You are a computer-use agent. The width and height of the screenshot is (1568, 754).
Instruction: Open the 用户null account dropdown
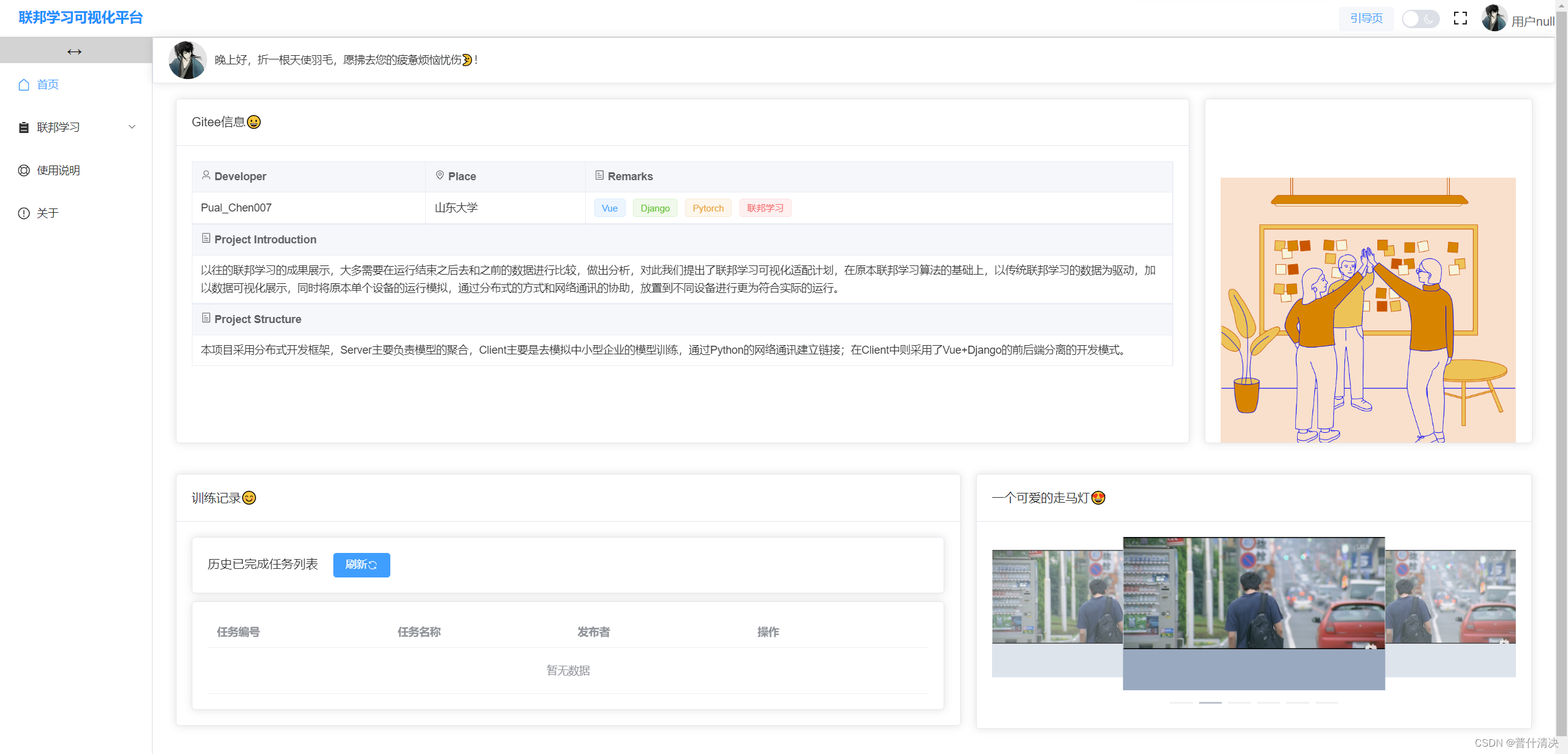(x=1532, y=21)
